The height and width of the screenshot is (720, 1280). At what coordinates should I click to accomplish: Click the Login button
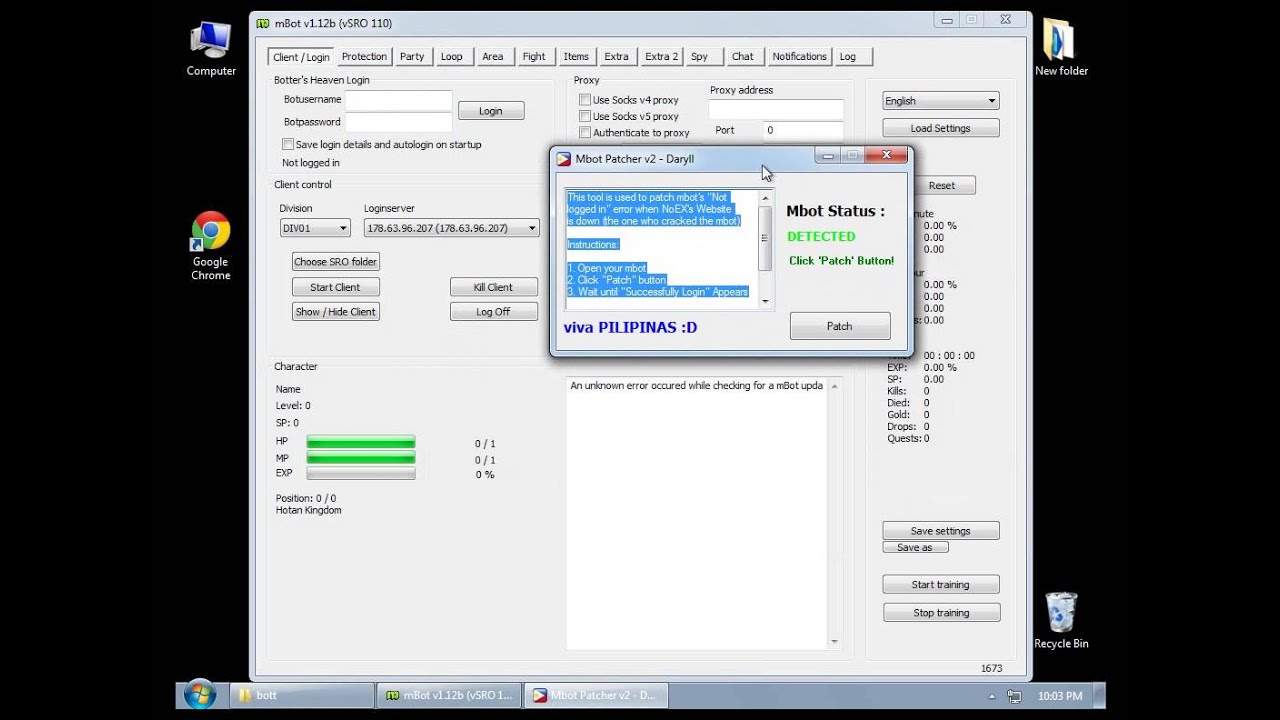[491, 111]
